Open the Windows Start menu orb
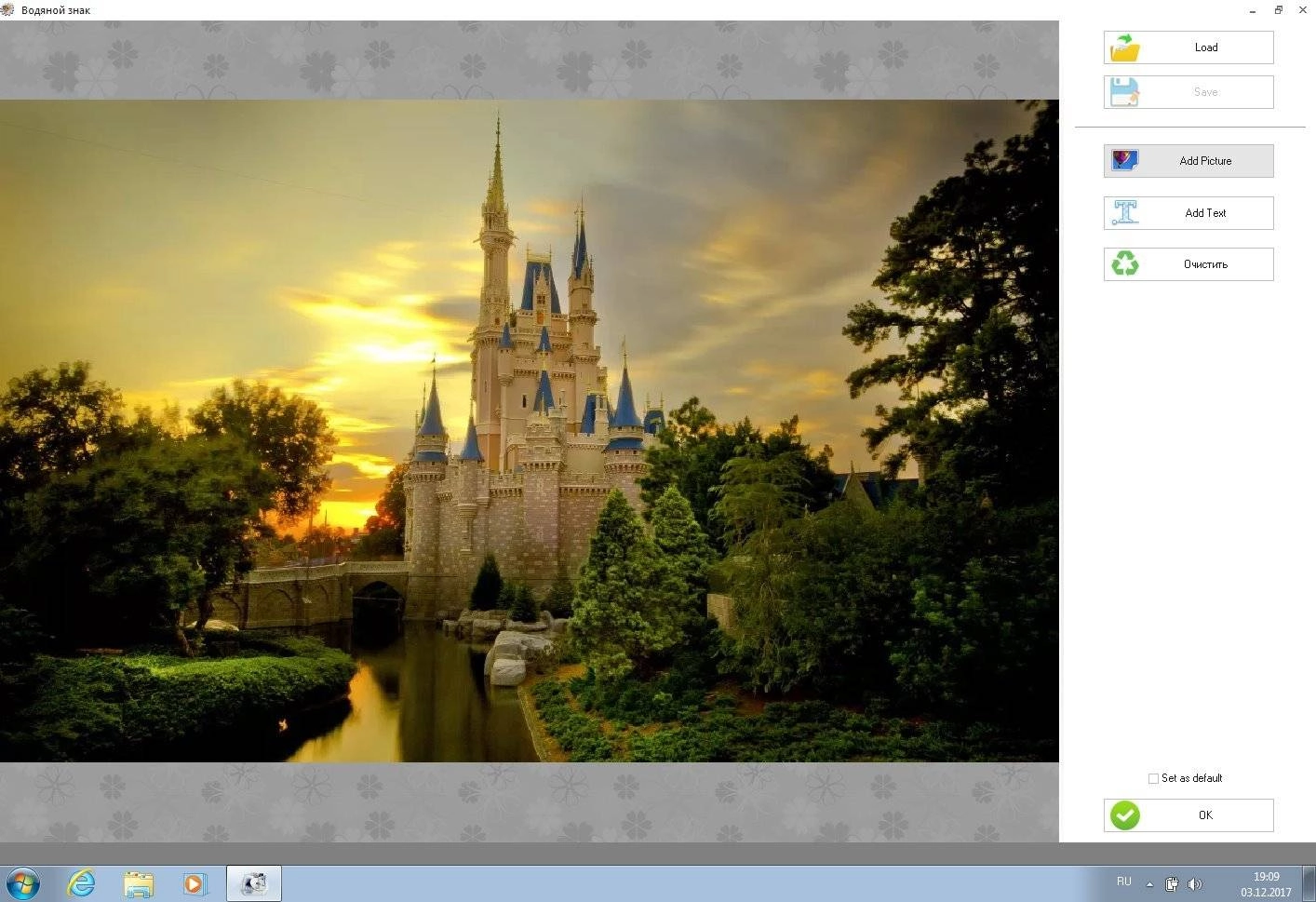This screenshot has width=1316, height=902. (x=23, y=883)
